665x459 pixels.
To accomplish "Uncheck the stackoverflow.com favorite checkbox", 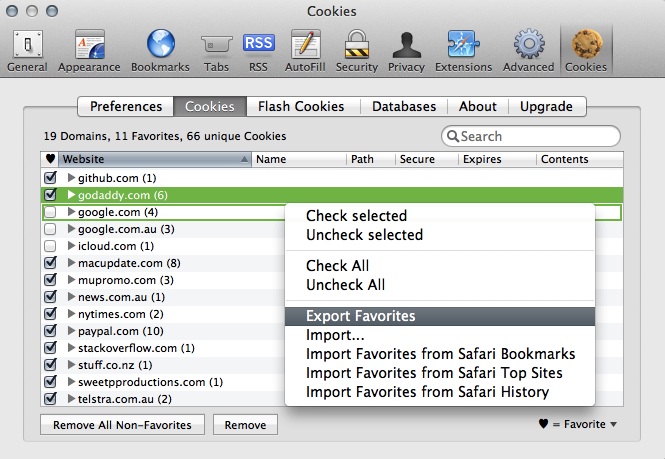I will pyautogui.click(x=50, y=348).
